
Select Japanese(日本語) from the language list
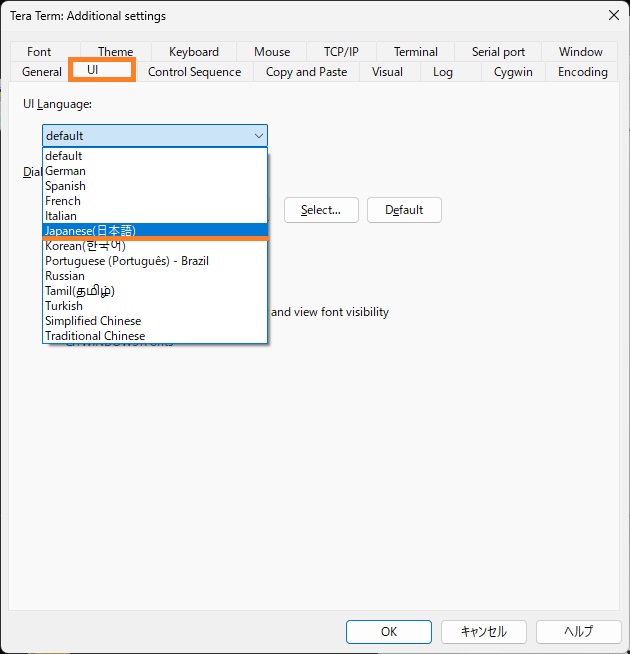(90, 230)
